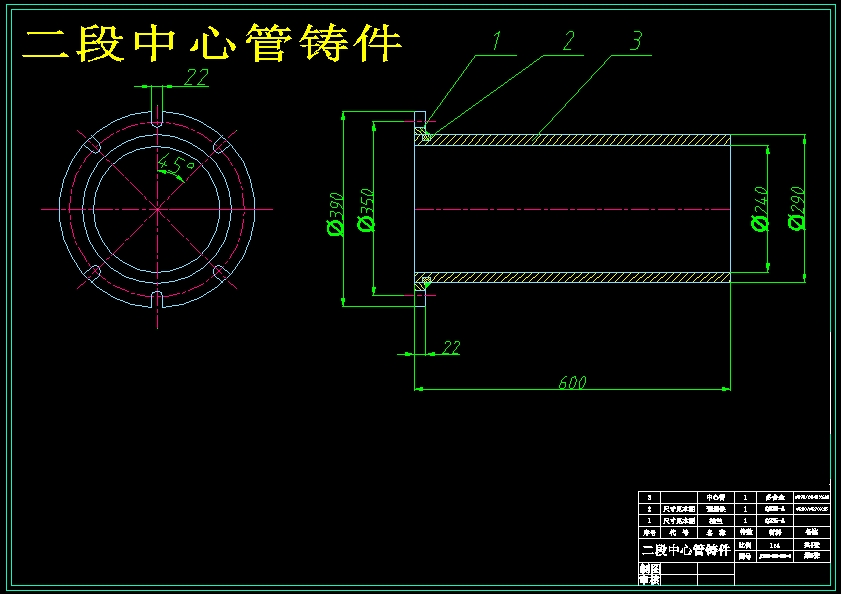Select the 600 length dimension
This screenshot has width=841, height=594.
pos(572,382)
